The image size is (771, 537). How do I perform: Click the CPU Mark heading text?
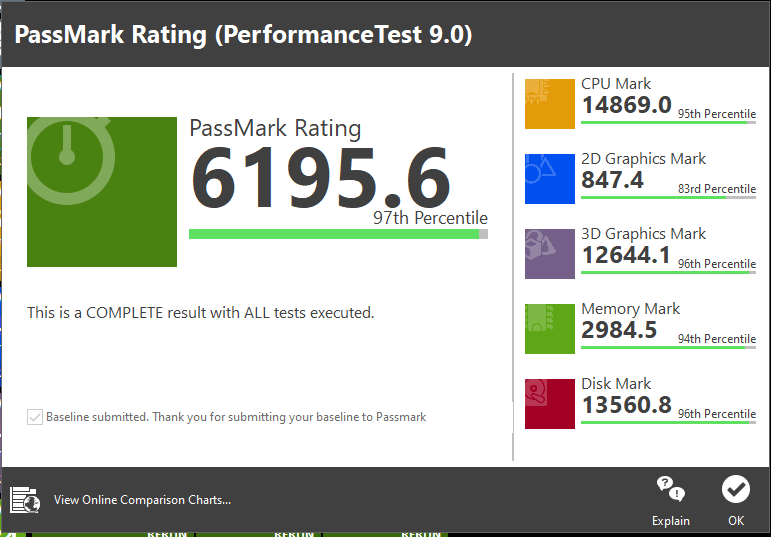[616, 84]
